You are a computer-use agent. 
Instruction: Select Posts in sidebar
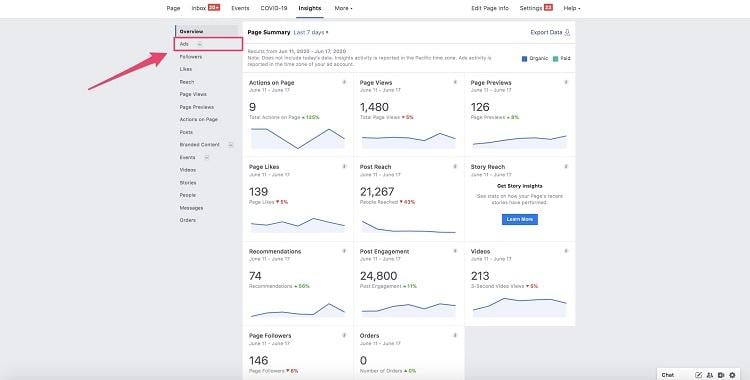coord(186,132)
